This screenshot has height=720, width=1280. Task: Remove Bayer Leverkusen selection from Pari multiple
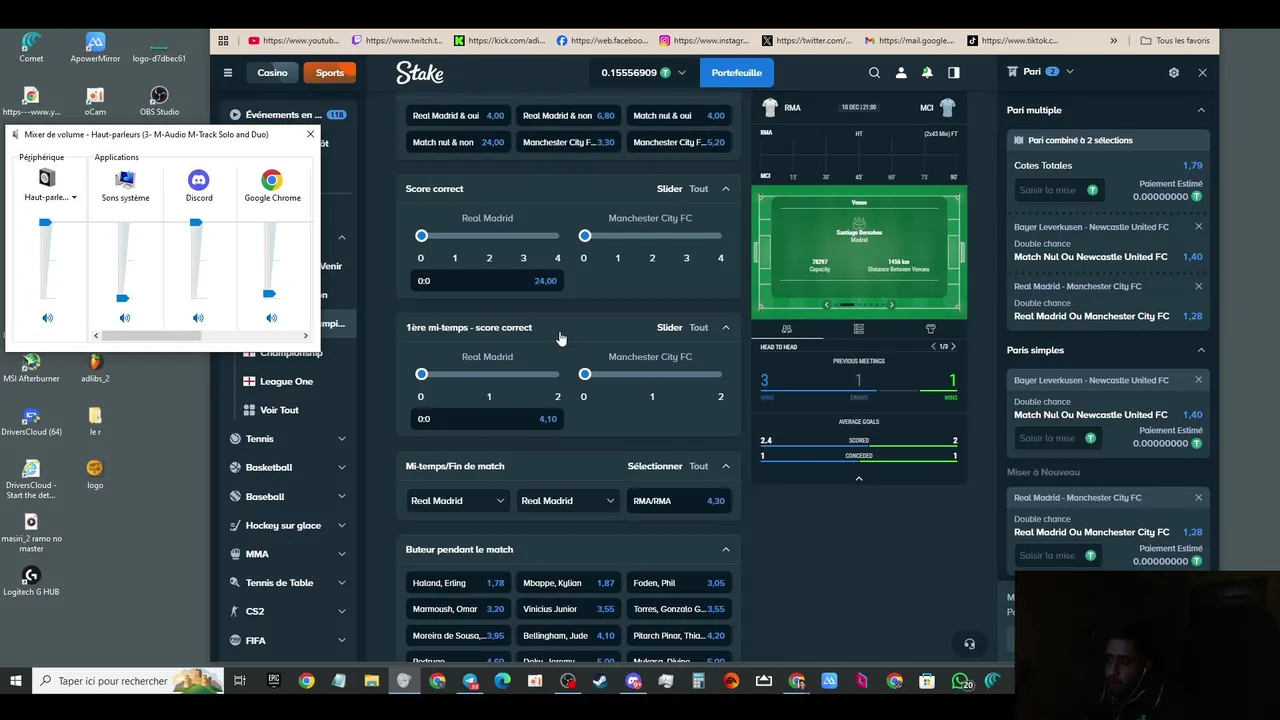point(1198,226)
